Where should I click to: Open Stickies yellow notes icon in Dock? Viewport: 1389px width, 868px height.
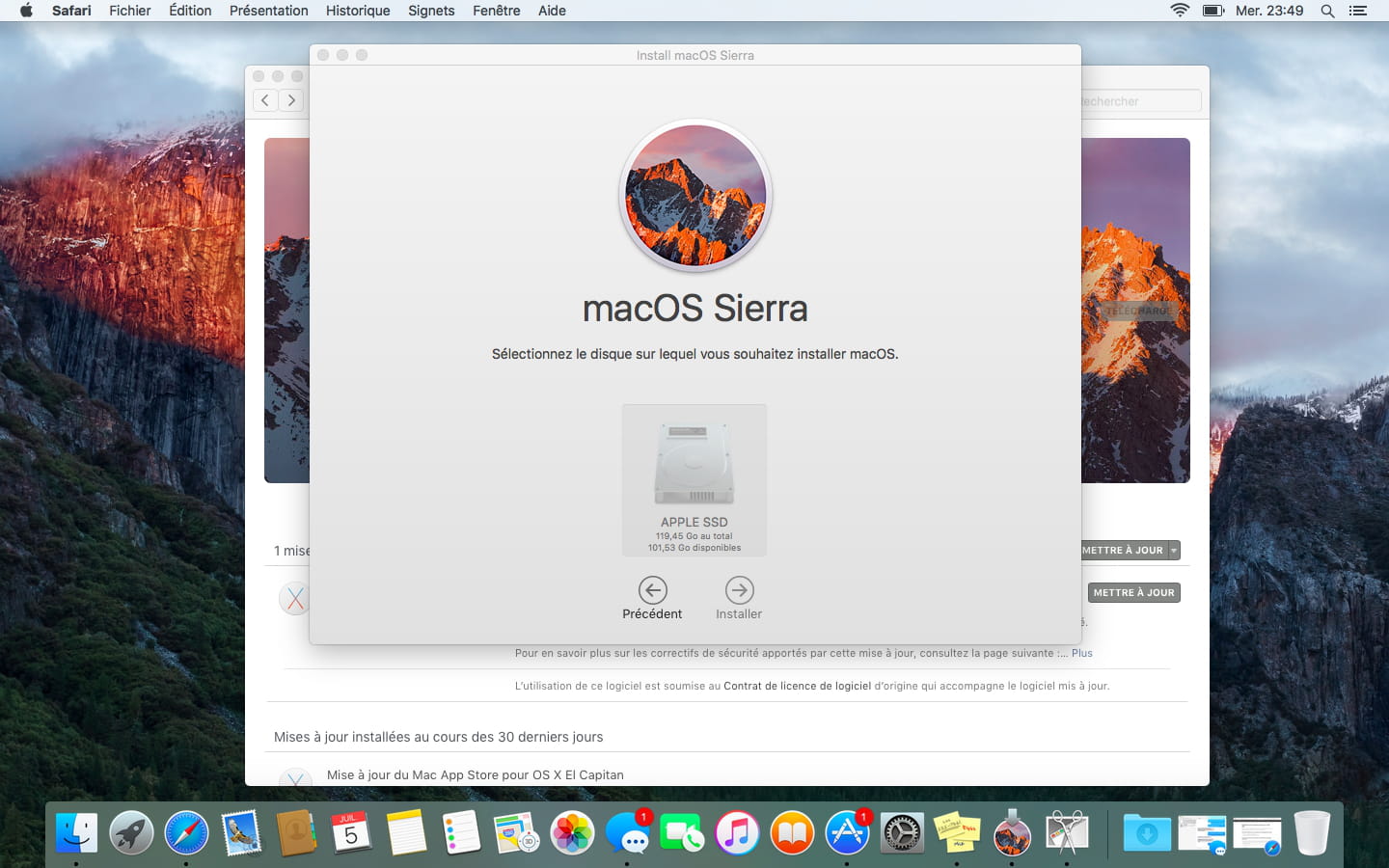(x=957, y=832)
